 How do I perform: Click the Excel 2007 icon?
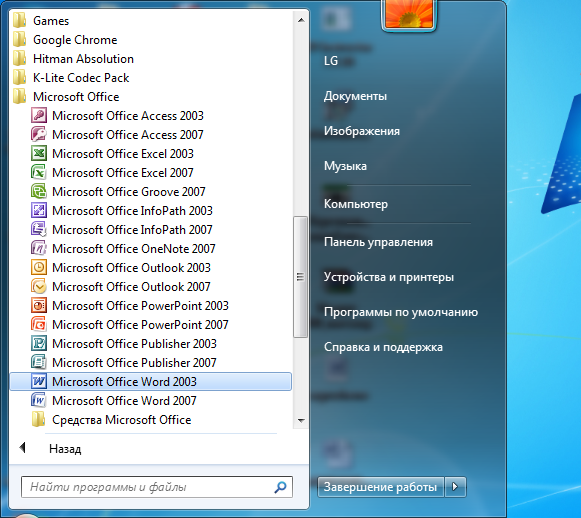(x=39, y=173)
